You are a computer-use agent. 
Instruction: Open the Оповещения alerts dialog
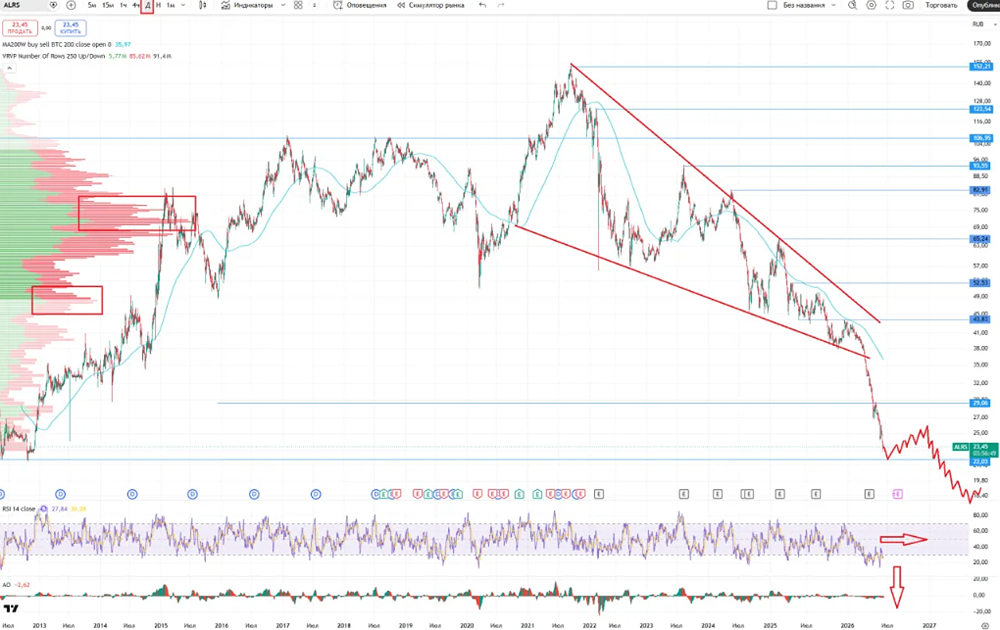tap(360, 5)
